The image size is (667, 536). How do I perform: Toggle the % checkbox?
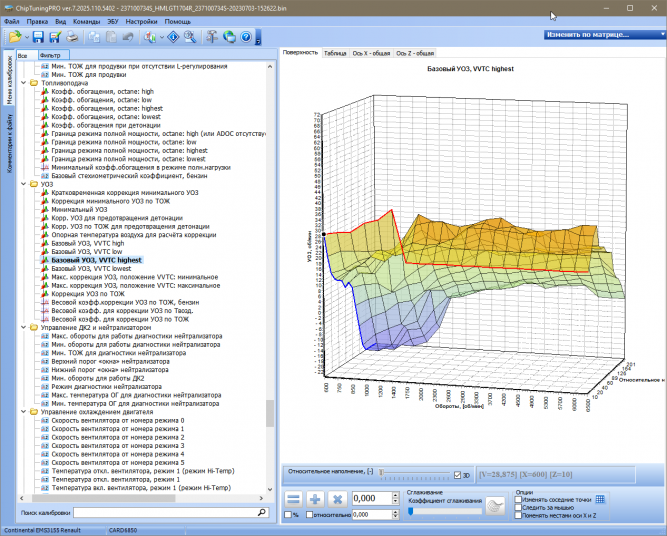point(288,515)
